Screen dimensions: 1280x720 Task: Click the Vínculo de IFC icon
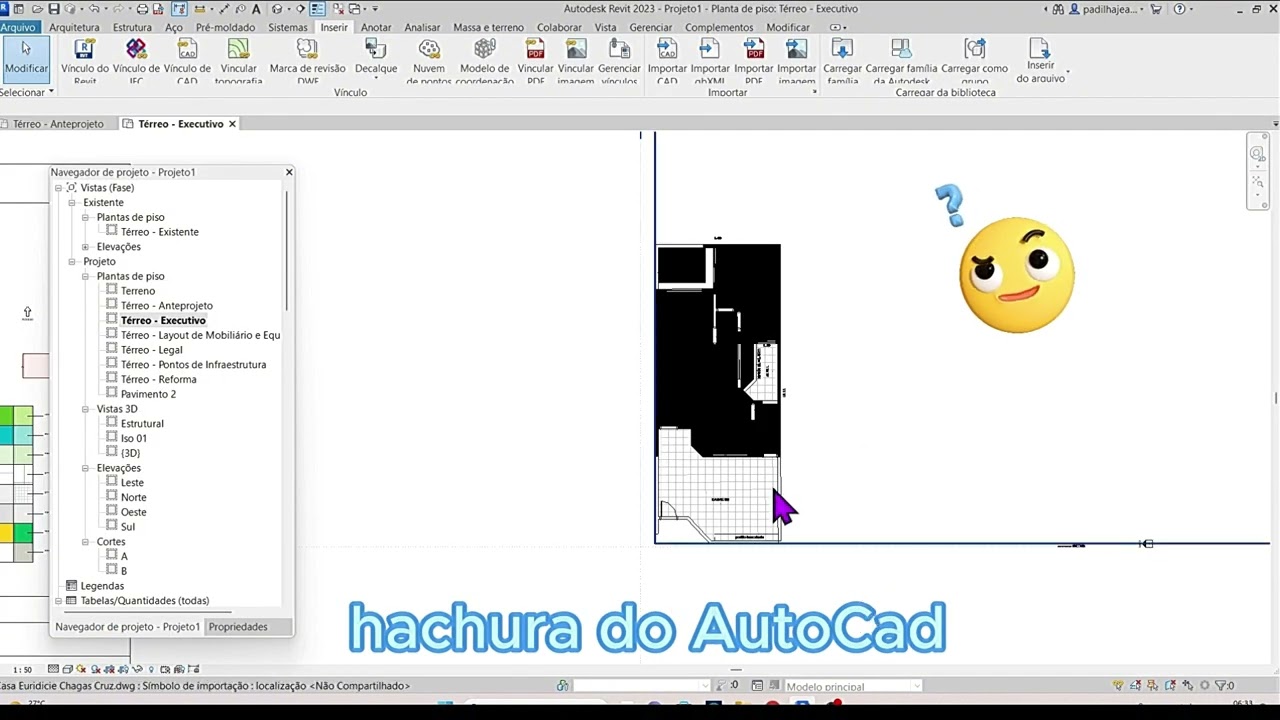tap(136, 49)
